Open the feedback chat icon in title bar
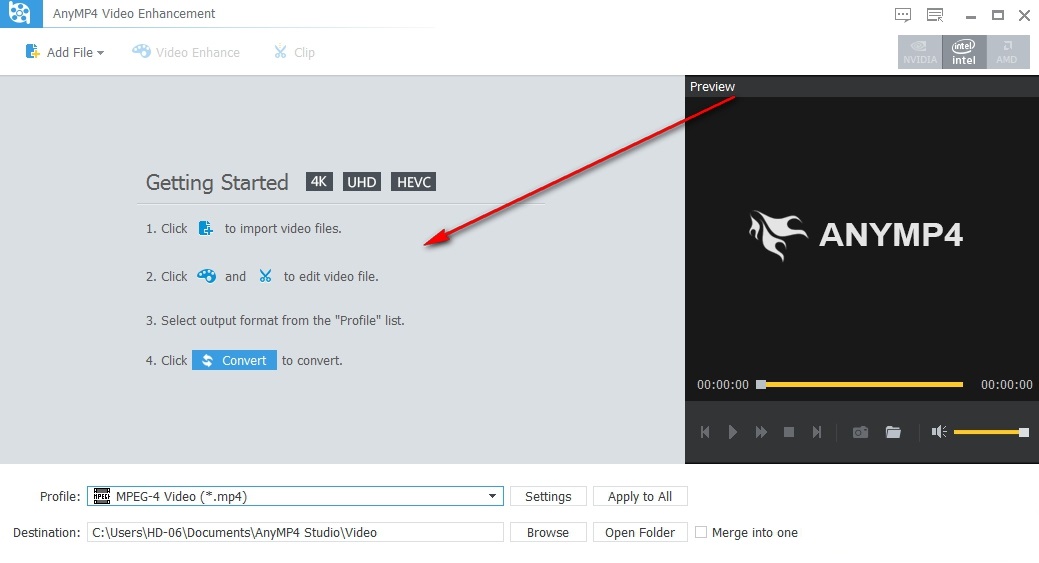1039x563 pixels. [902, 15]
